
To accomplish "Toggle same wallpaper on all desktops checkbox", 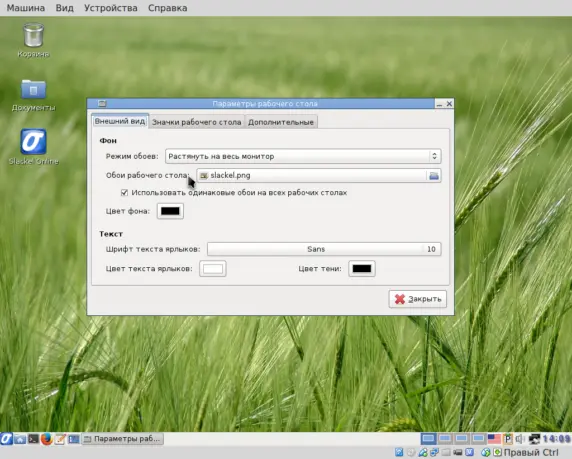I will [124, 193].
